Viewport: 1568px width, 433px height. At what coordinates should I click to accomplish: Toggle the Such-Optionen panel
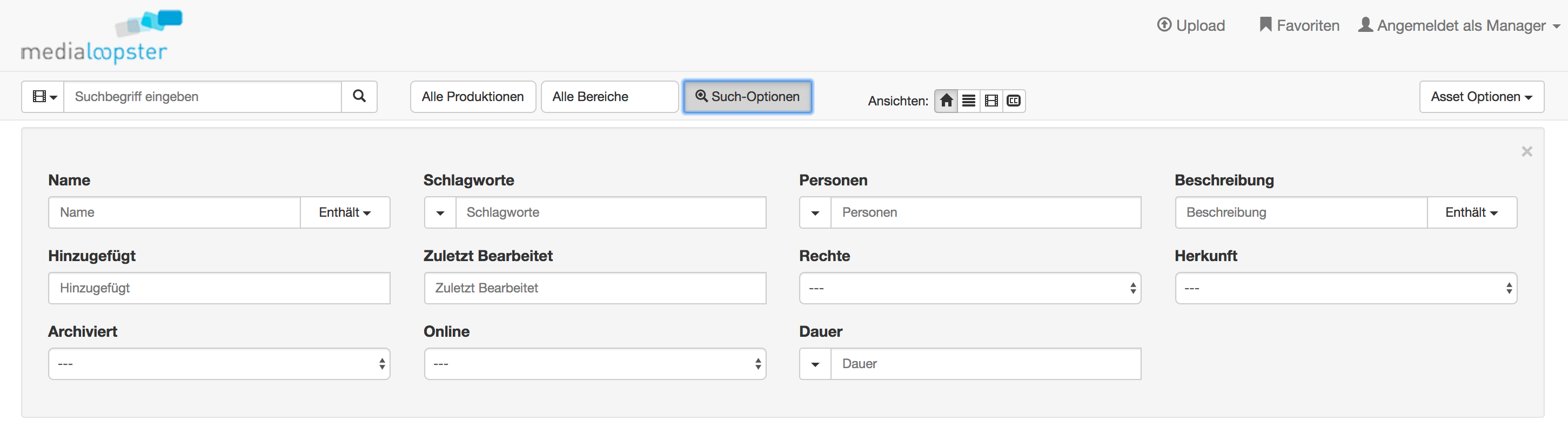(x=747, y=96)
